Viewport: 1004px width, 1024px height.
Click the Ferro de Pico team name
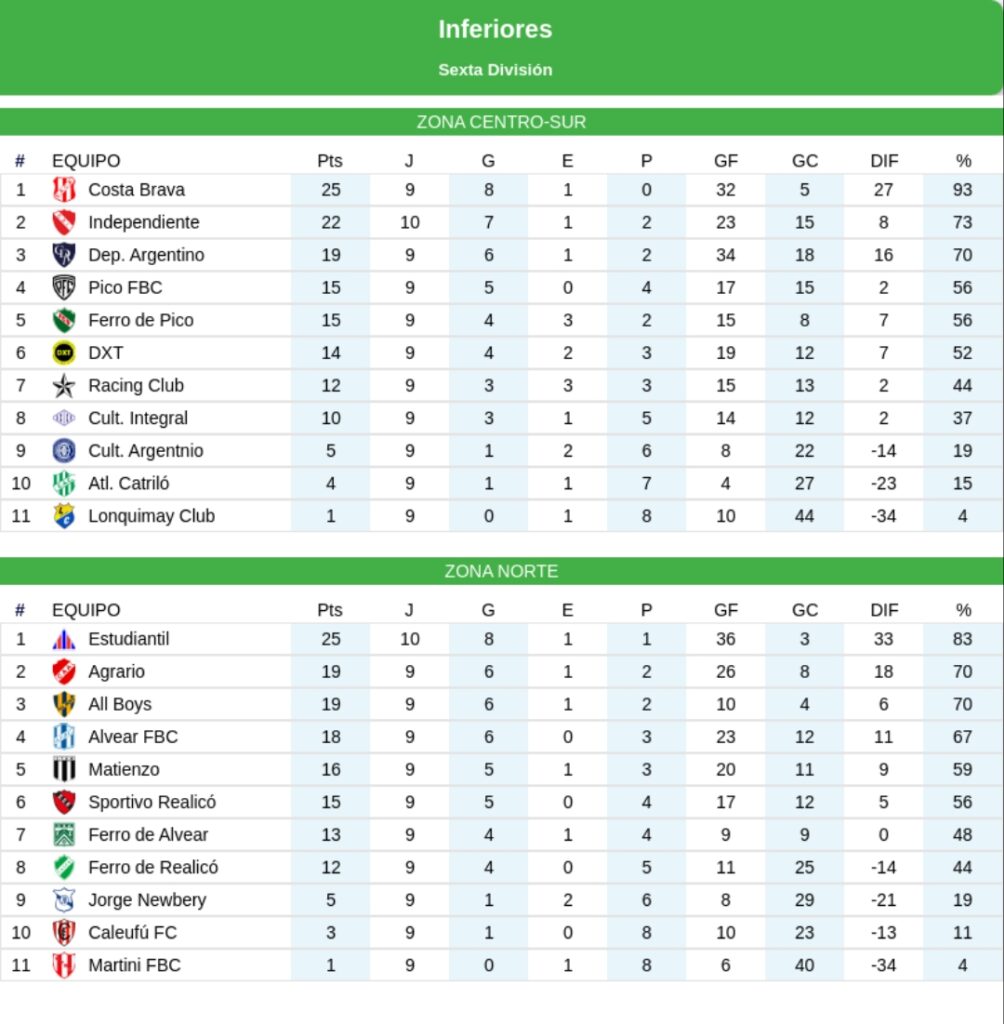coord(141,320)
